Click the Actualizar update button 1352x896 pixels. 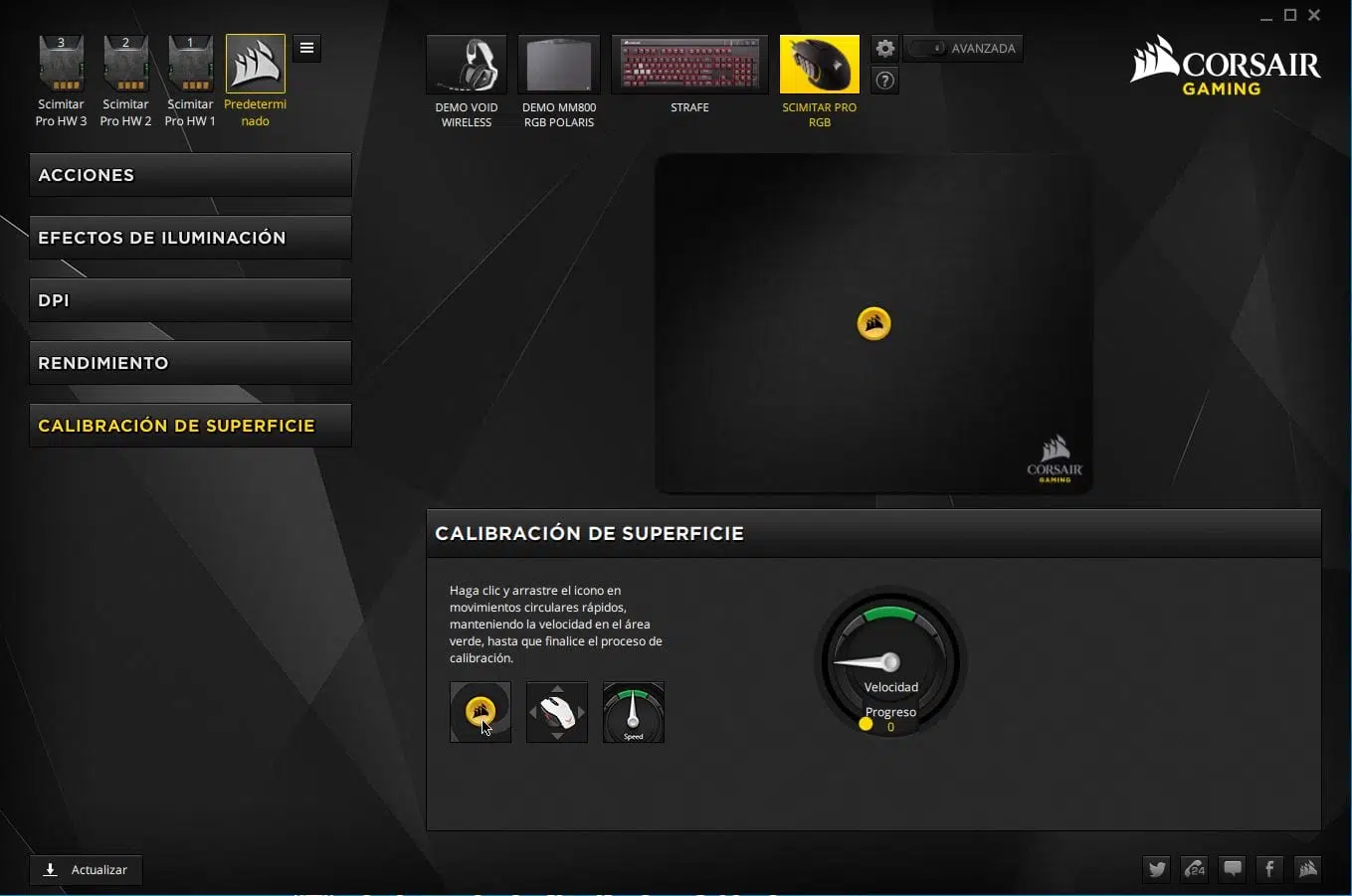click(x=86, y=870)
